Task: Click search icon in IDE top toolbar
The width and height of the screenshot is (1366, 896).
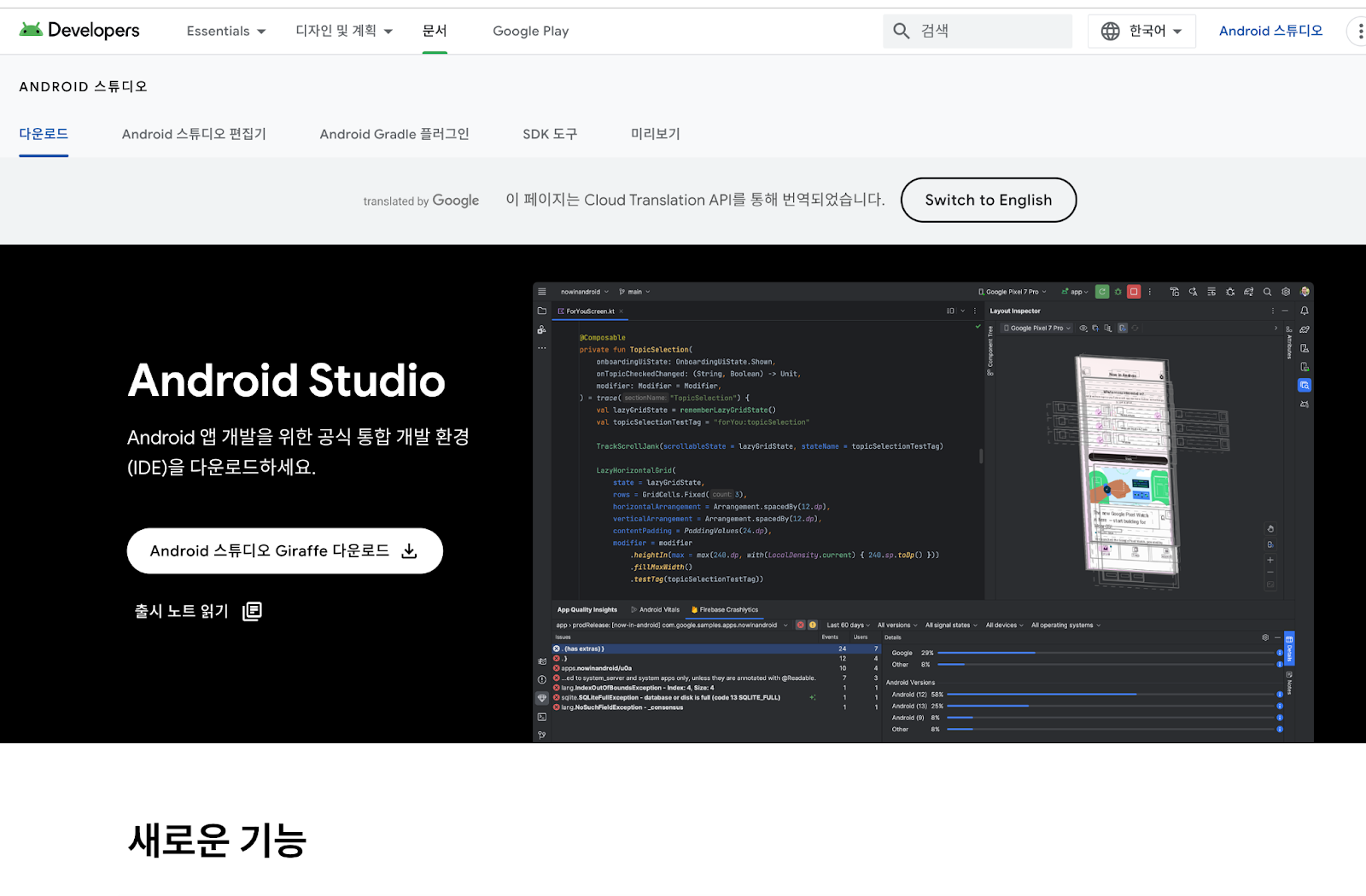Action: [1267, 292]
